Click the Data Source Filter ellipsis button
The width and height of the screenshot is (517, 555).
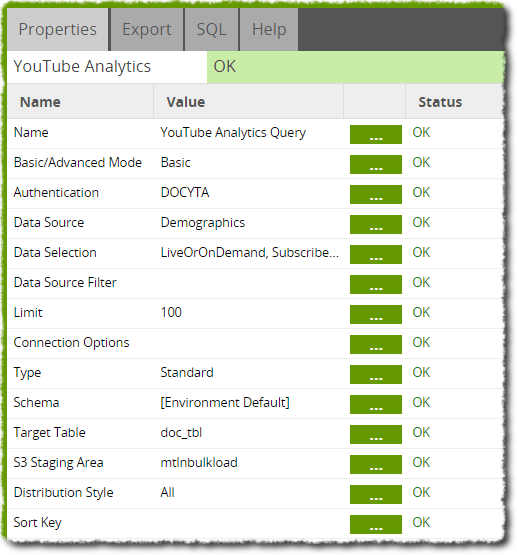[376, 285]
